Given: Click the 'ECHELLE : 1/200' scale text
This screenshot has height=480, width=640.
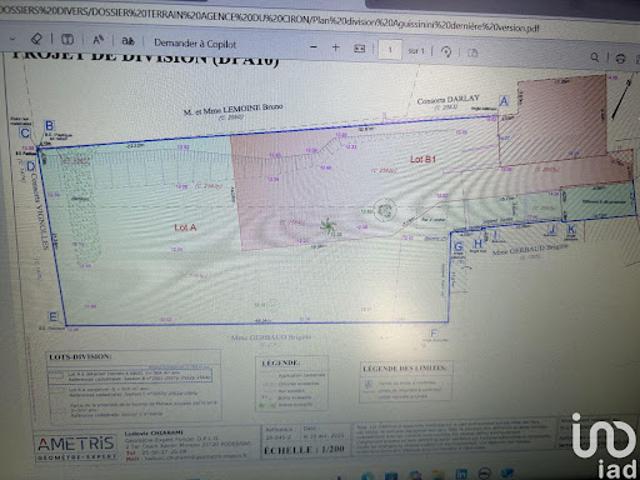Looking at the screenshot, I should click(x=304, y=450).
